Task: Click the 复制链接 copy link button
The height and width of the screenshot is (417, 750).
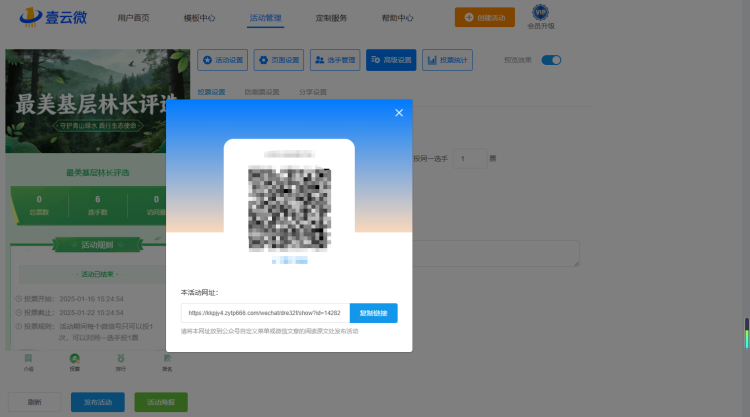Action: pyautogui.click(x=374, y=313)
